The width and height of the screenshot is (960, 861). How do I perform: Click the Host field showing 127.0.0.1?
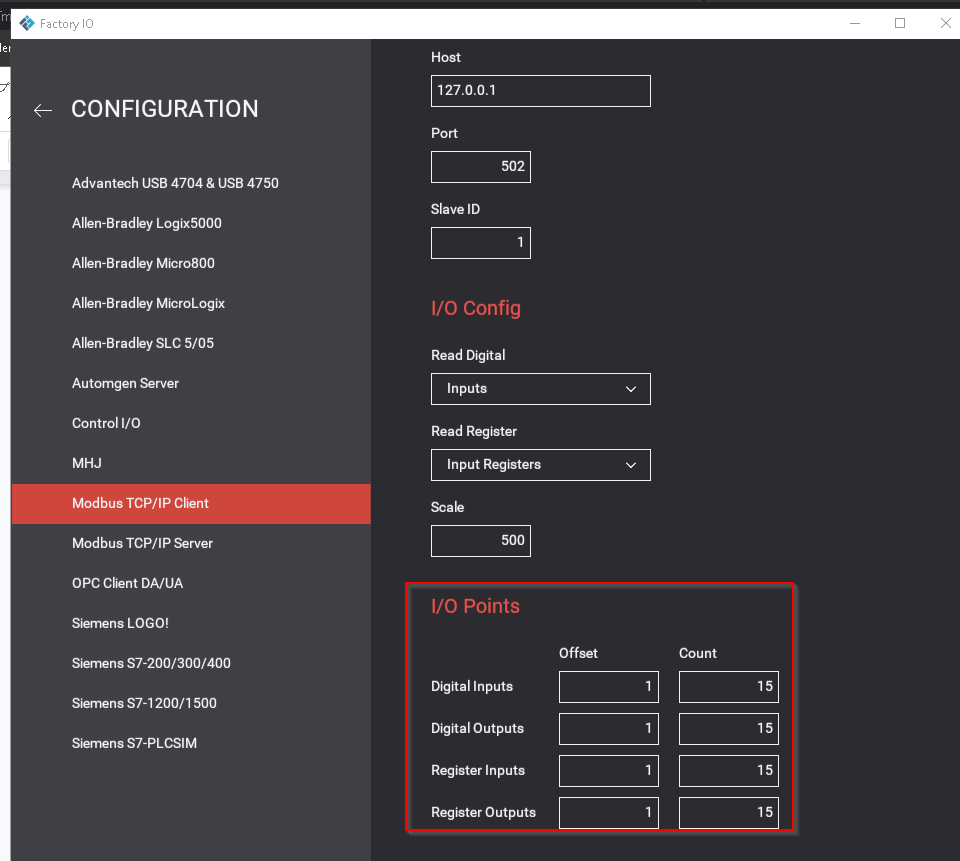point(541,91)
